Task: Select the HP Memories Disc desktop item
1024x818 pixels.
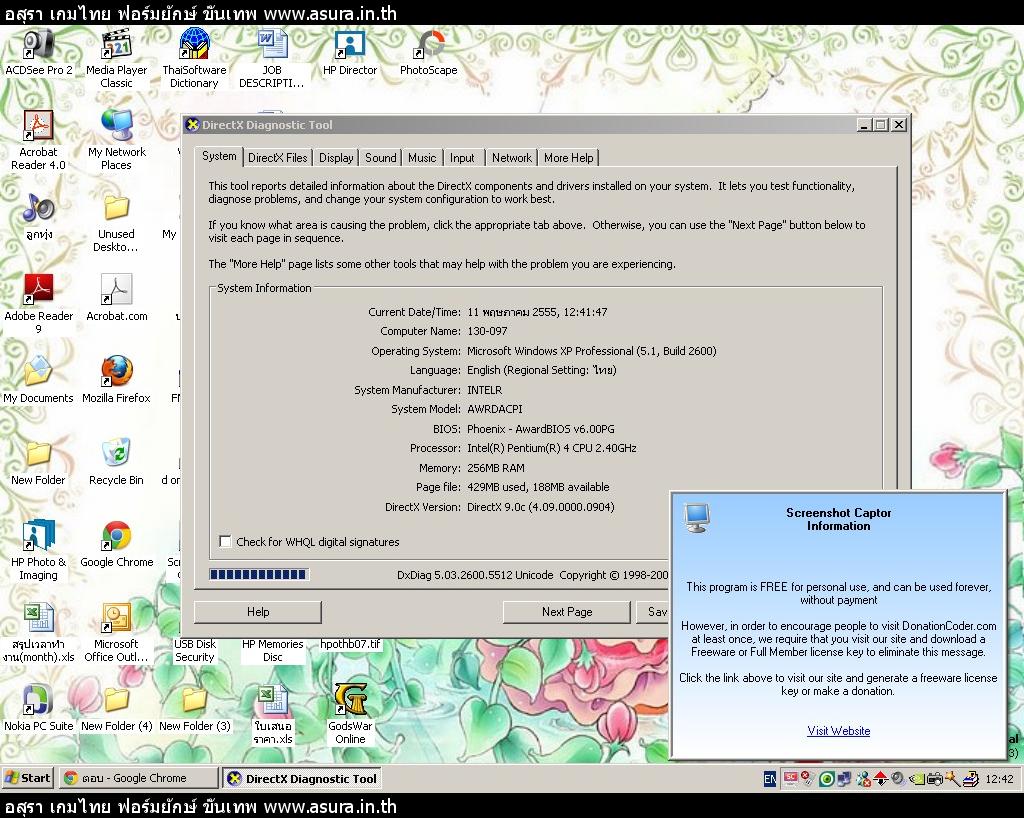Action: (x=273, y=650)
